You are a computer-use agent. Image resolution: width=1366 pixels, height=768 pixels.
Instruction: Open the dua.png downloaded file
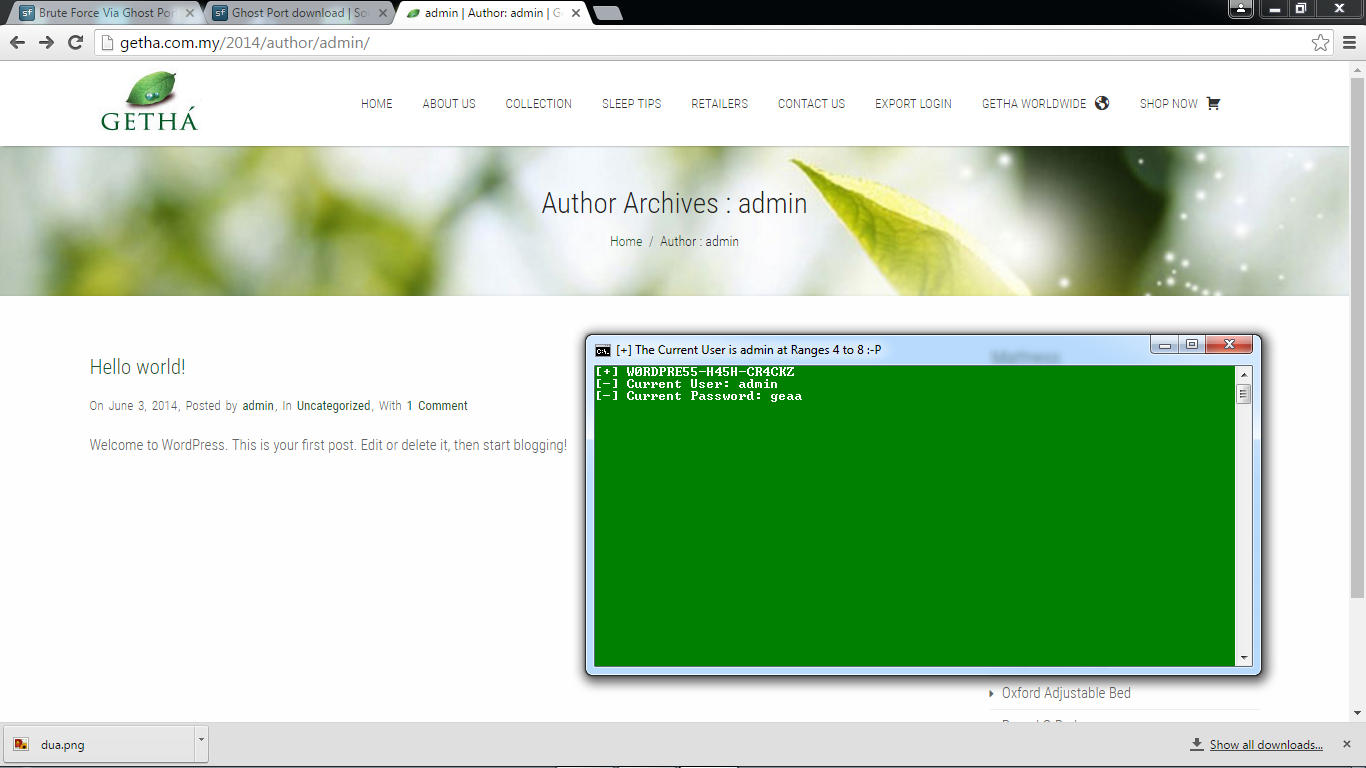(x=100, y=744)
